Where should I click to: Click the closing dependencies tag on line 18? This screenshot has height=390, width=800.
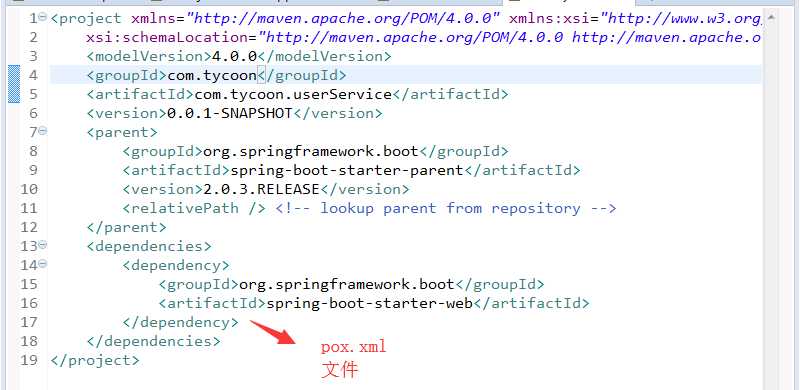click(154, 342)
